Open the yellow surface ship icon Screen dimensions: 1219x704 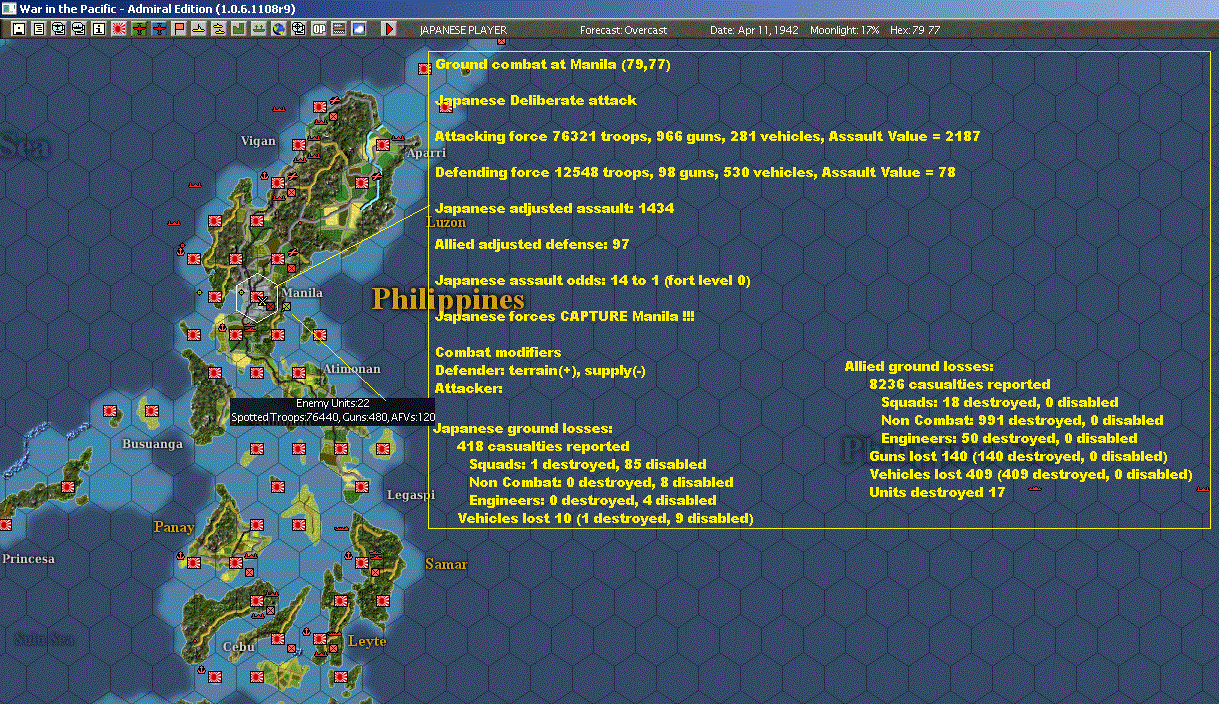[x=198, y=29]
